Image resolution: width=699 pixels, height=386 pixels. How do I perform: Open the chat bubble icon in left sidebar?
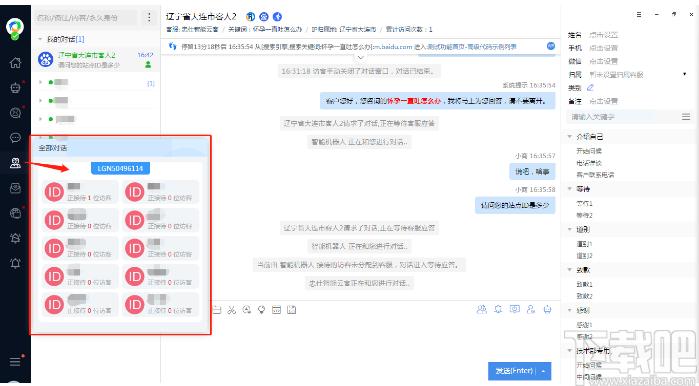(15, 138)
